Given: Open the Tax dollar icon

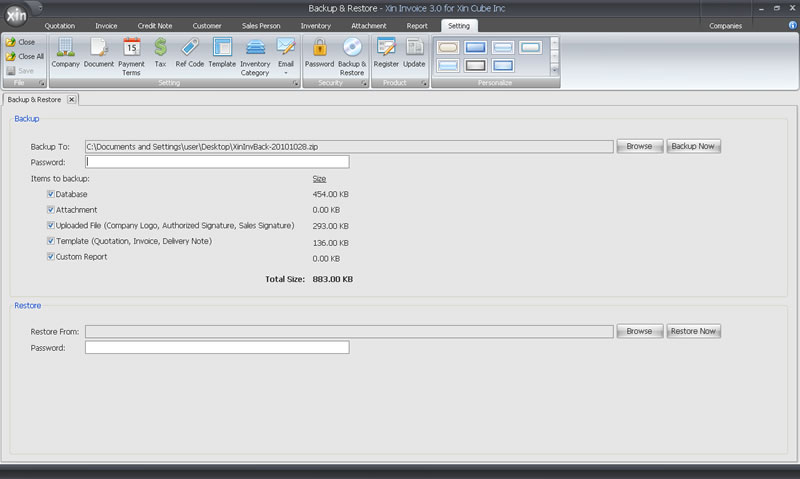Looking at the screenshot, I should [160, 53].
